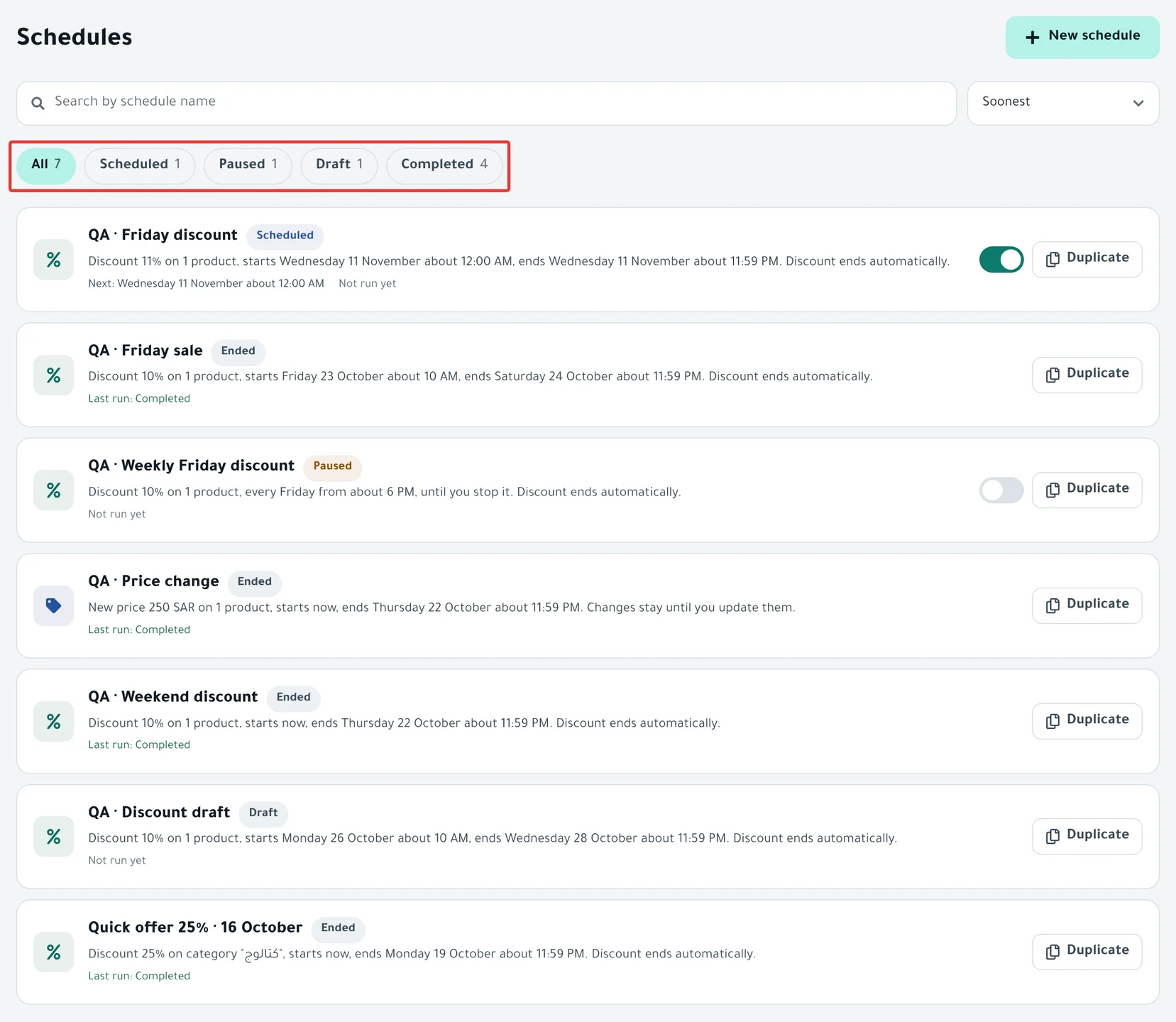Click the Schedules page heading

(x=75, y=37)
